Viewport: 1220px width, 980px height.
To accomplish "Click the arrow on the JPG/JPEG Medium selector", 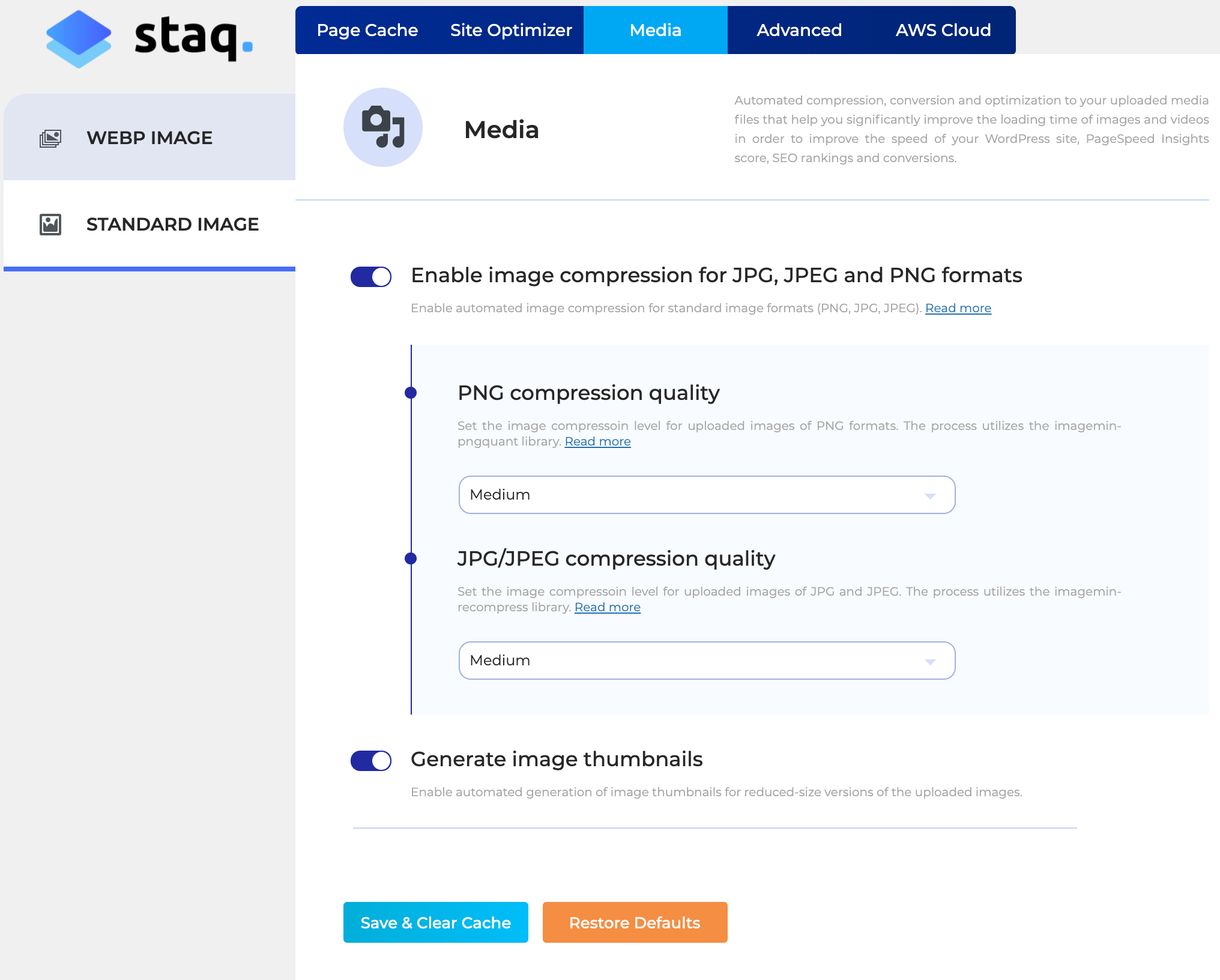I will click(930, 662).
